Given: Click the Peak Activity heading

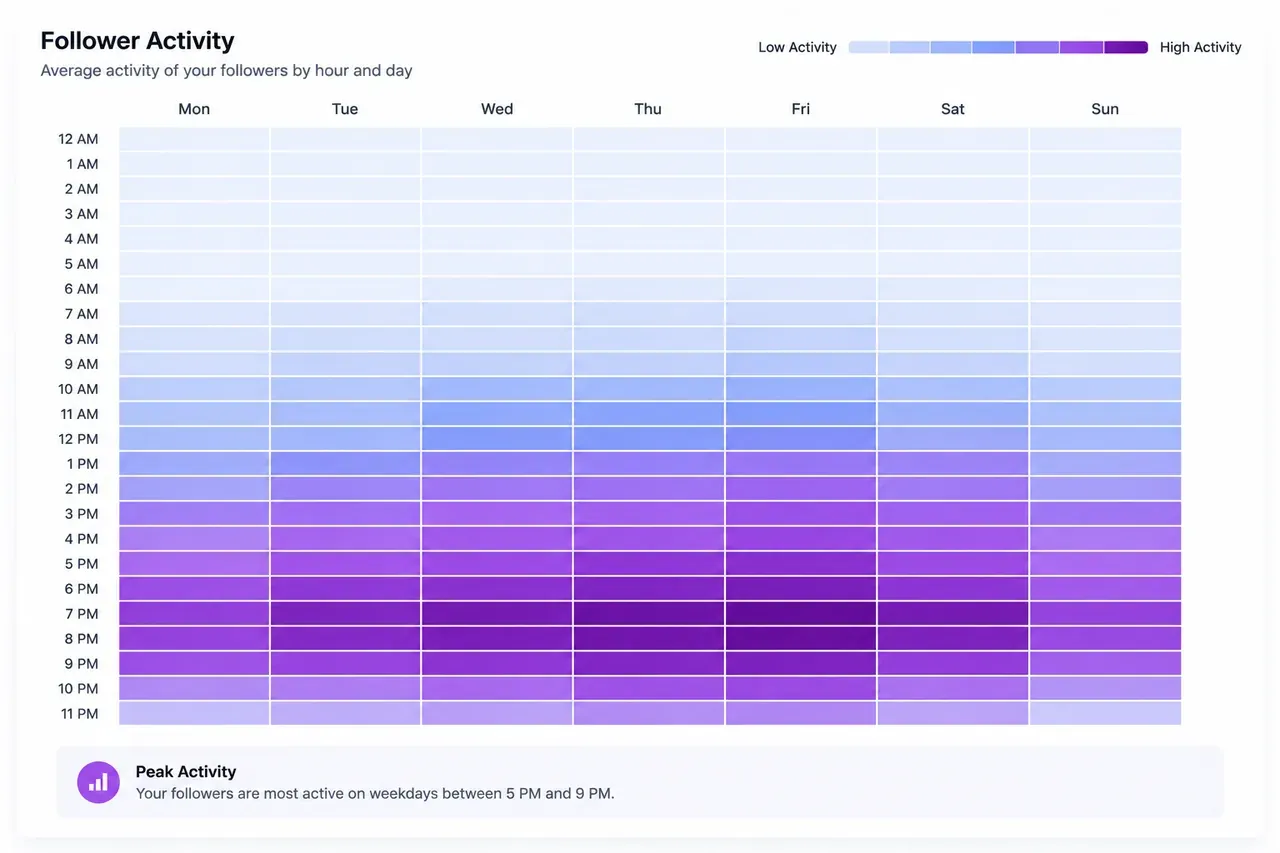Looking at the screenshot, I should point(186,771).
